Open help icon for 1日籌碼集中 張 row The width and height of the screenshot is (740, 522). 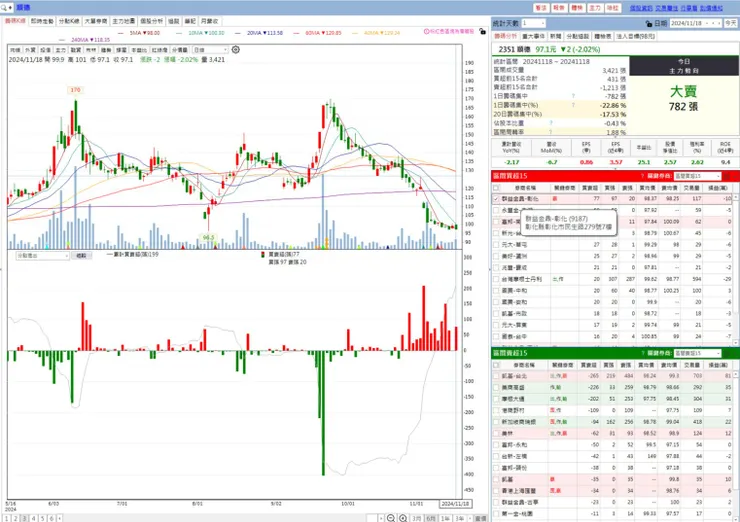[573, 96]
